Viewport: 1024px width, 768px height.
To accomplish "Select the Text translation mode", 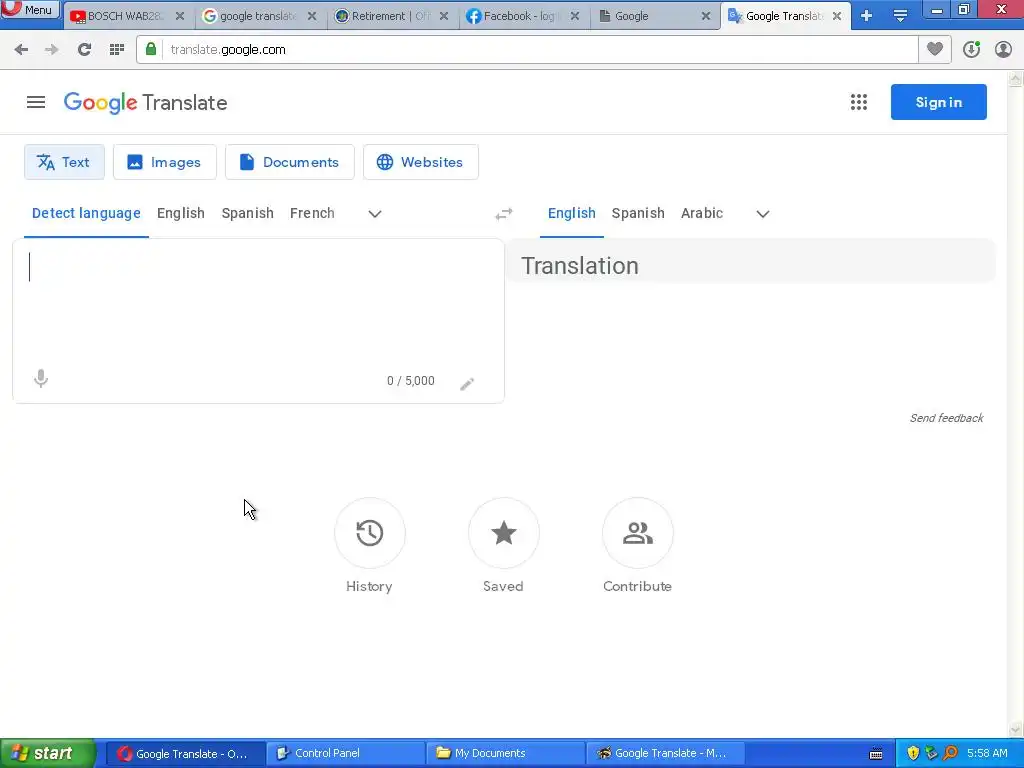I will coord(64,162).
